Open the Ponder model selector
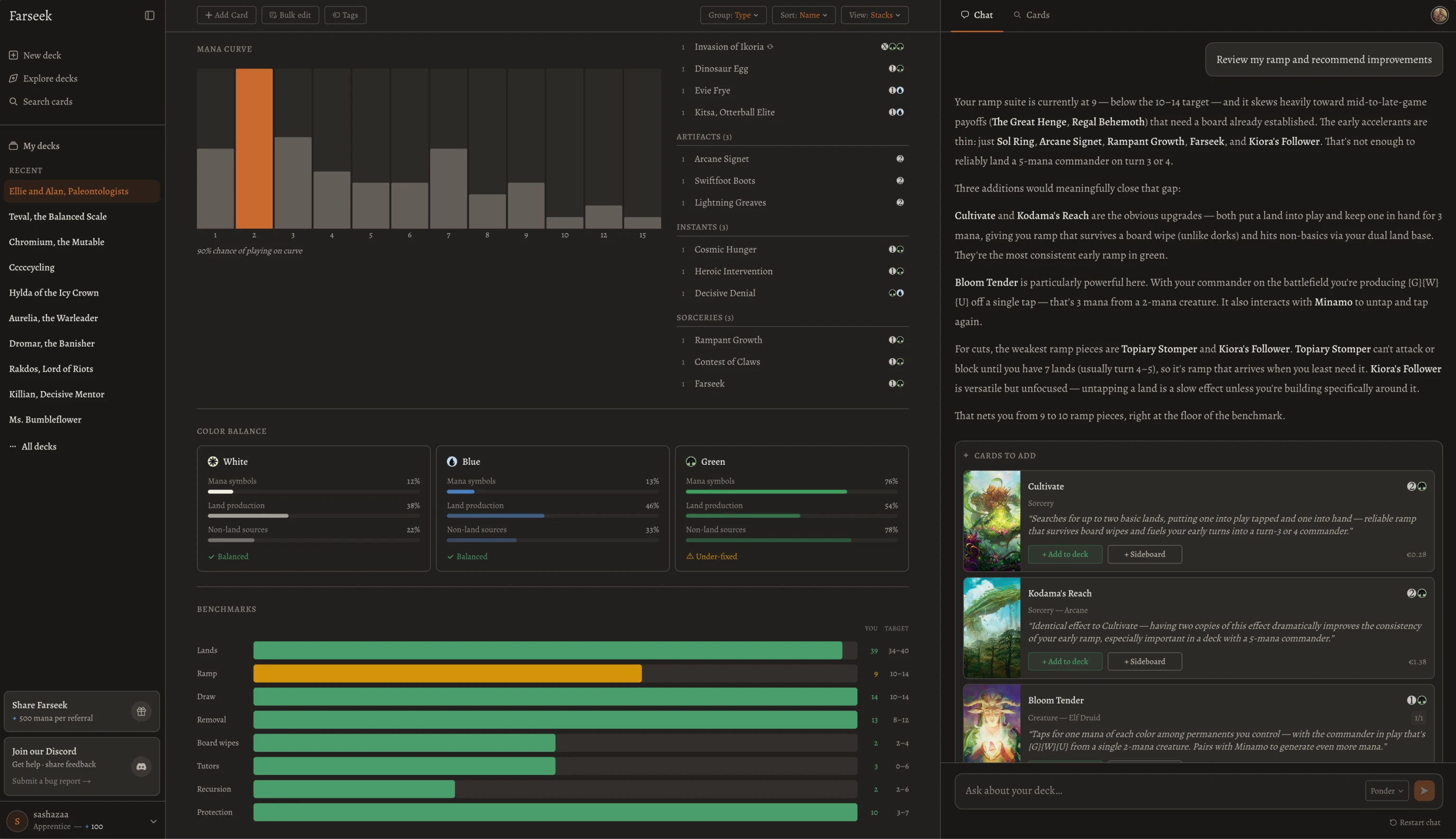Image resolution: width=1456 pixels, height=839 pixels. [x=1386, y=791]
